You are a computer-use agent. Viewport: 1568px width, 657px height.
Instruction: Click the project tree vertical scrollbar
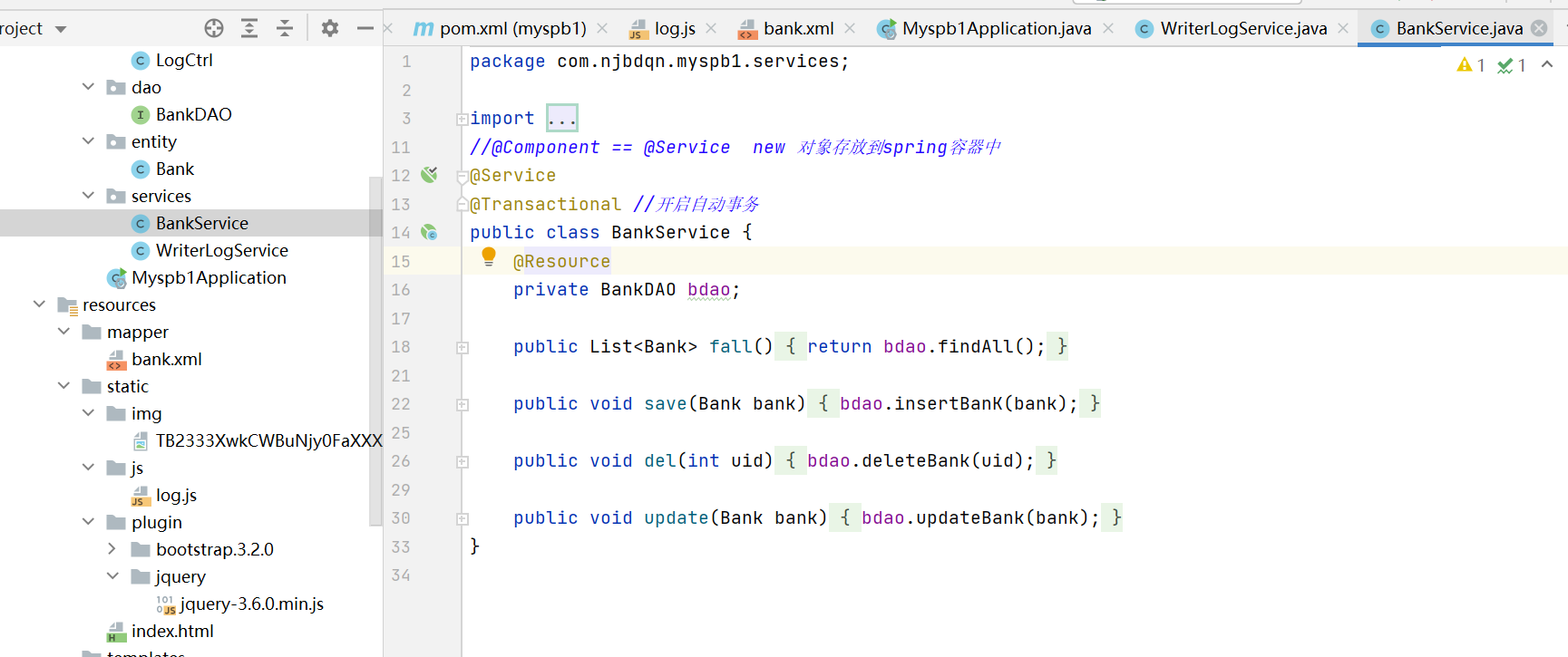tap(375, 352)
